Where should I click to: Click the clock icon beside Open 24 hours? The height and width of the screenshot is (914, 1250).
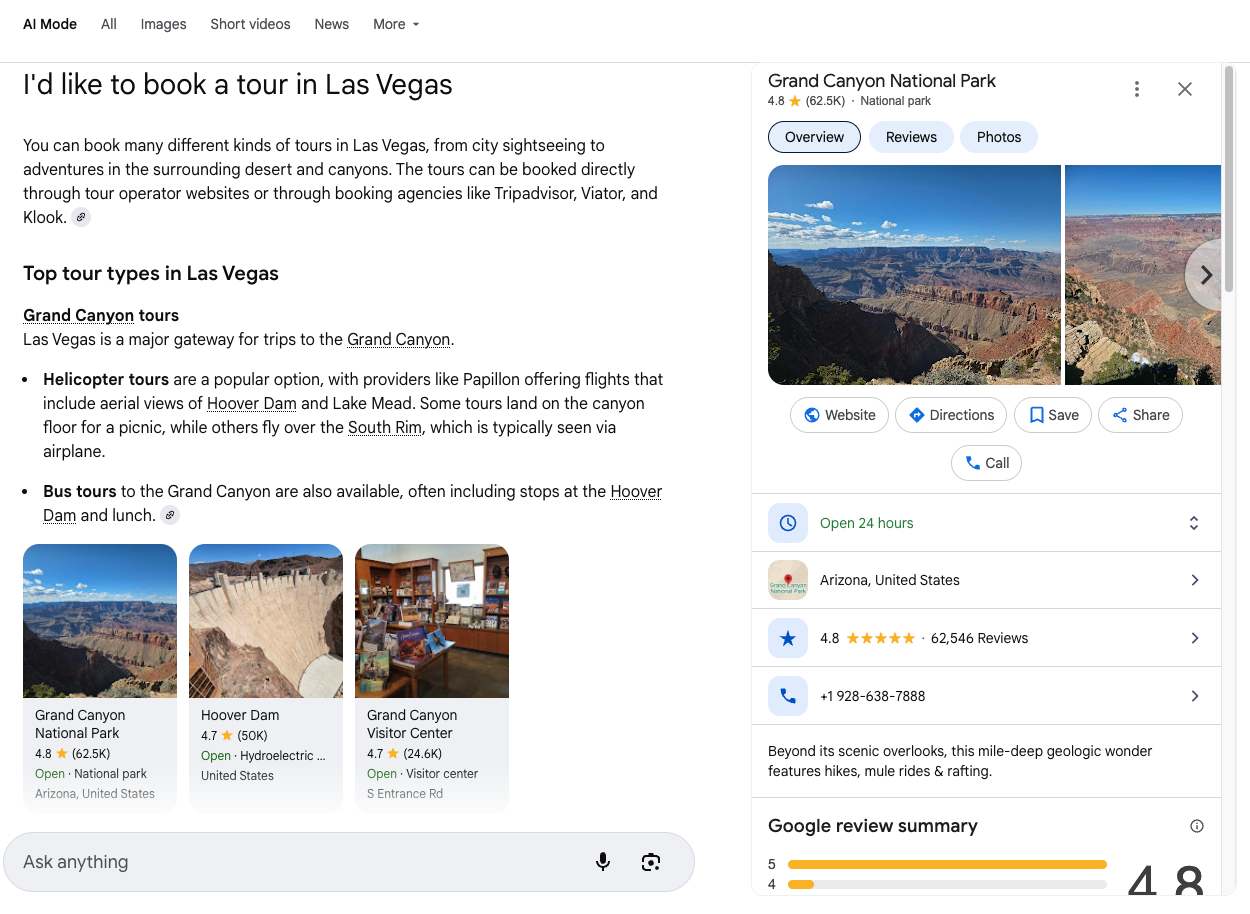click(788, 522)
